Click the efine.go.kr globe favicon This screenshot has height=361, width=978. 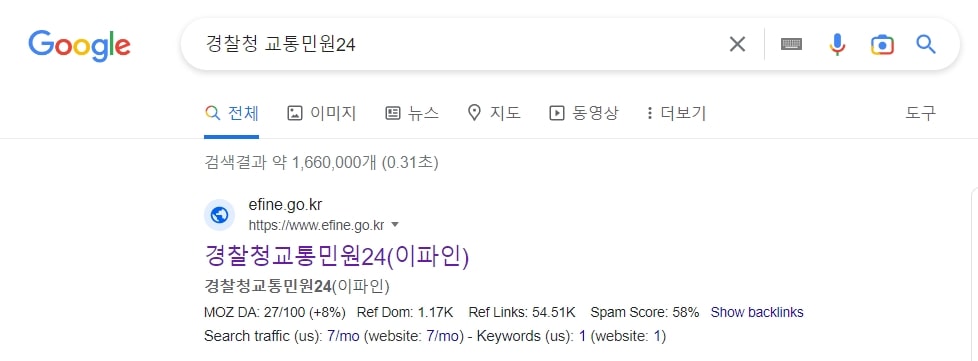coord(220,215)
